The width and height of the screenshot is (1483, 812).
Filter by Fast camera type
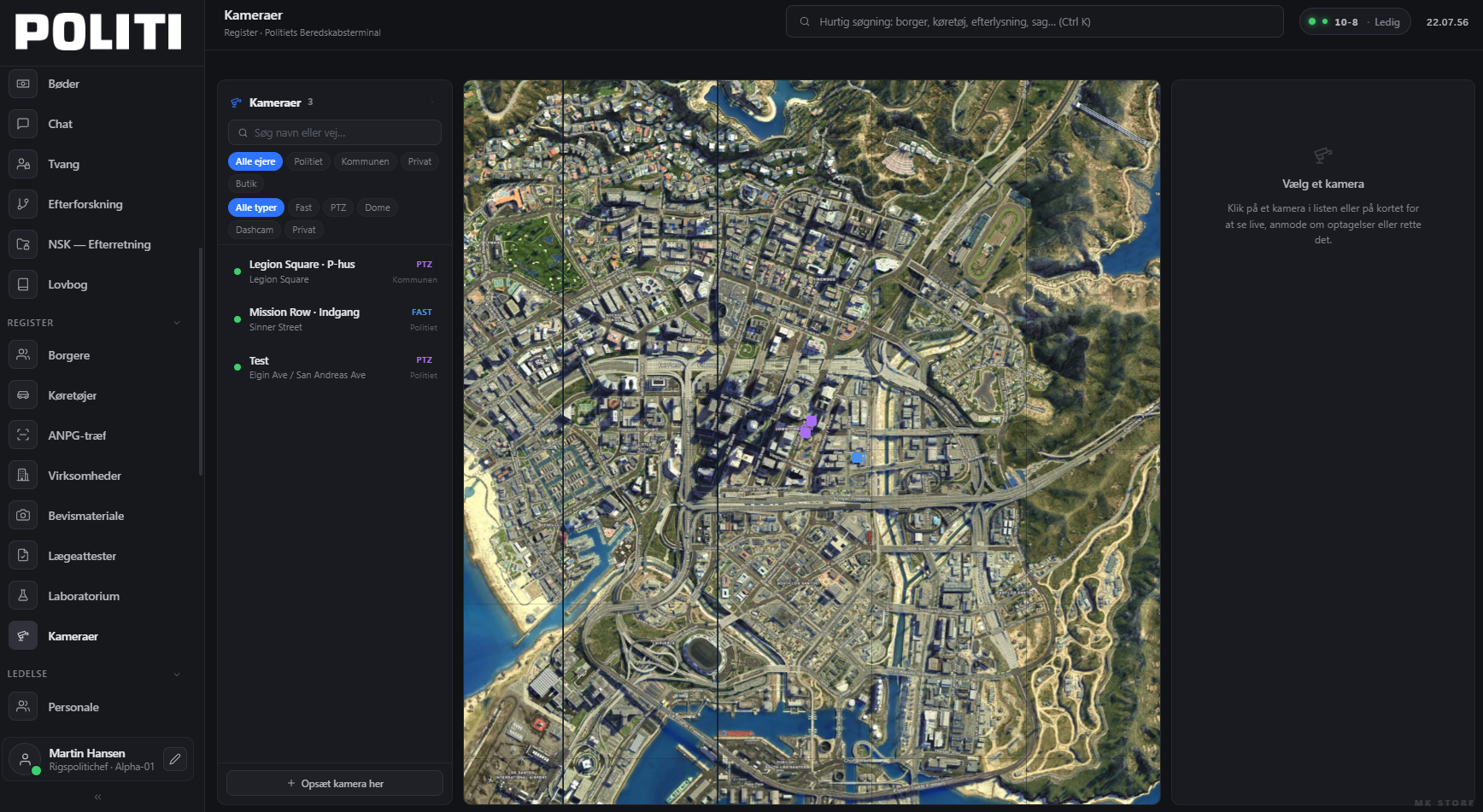coord(303,207)
